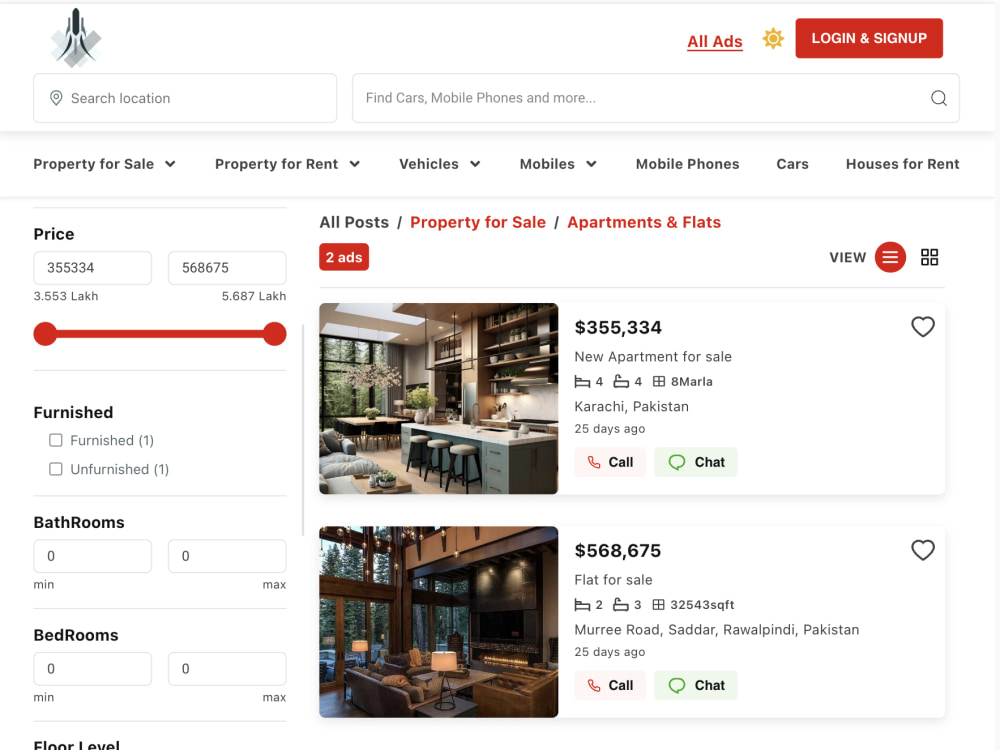Click the $568,675 price text
The image size is (1000, 750).
(617, 550)
